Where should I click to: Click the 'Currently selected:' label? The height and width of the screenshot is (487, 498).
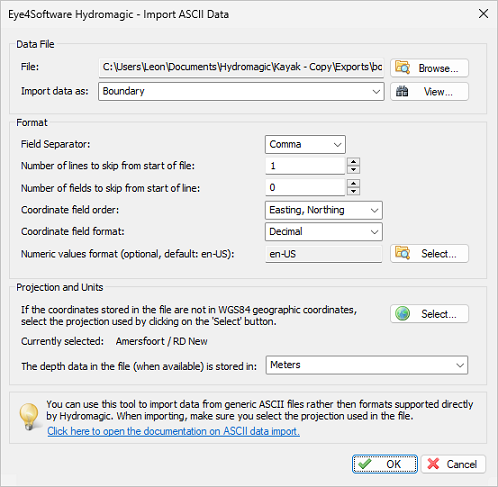[62, 341]
